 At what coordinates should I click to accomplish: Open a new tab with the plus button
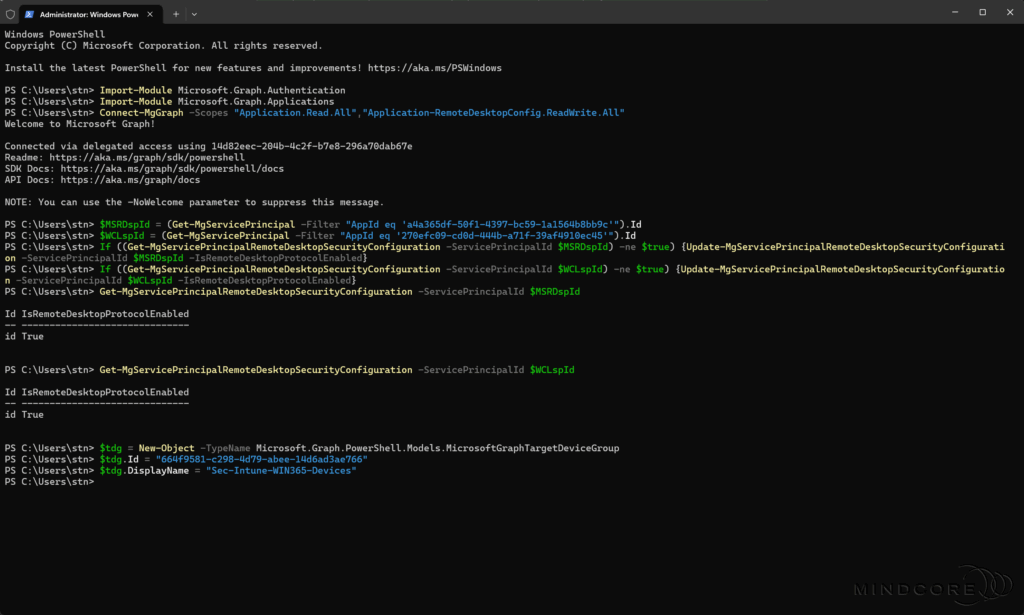[x=176, y=14]
